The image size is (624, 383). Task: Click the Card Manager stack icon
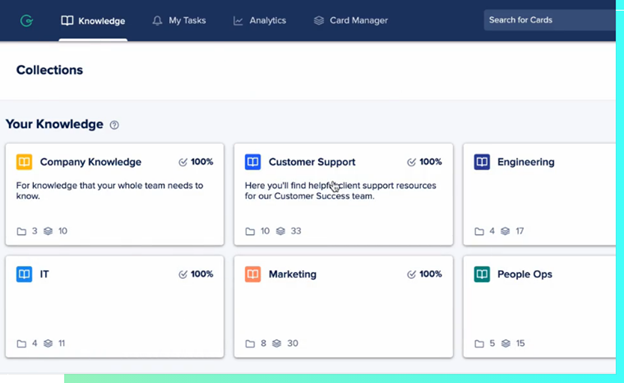click(x=319, y=20)
